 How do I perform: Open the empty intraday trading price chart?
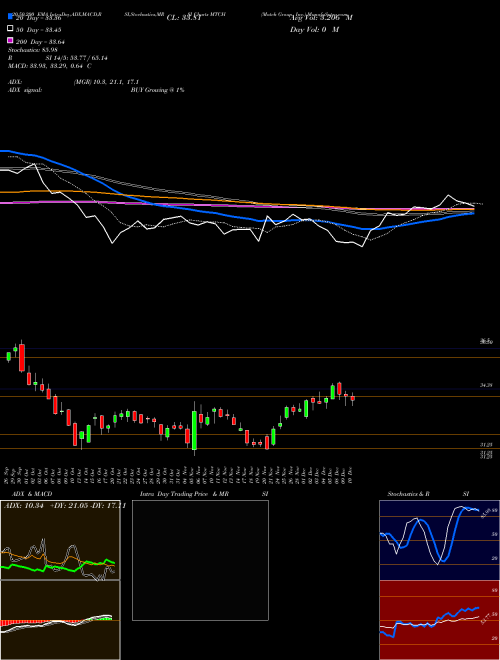(x=200, y=560)
